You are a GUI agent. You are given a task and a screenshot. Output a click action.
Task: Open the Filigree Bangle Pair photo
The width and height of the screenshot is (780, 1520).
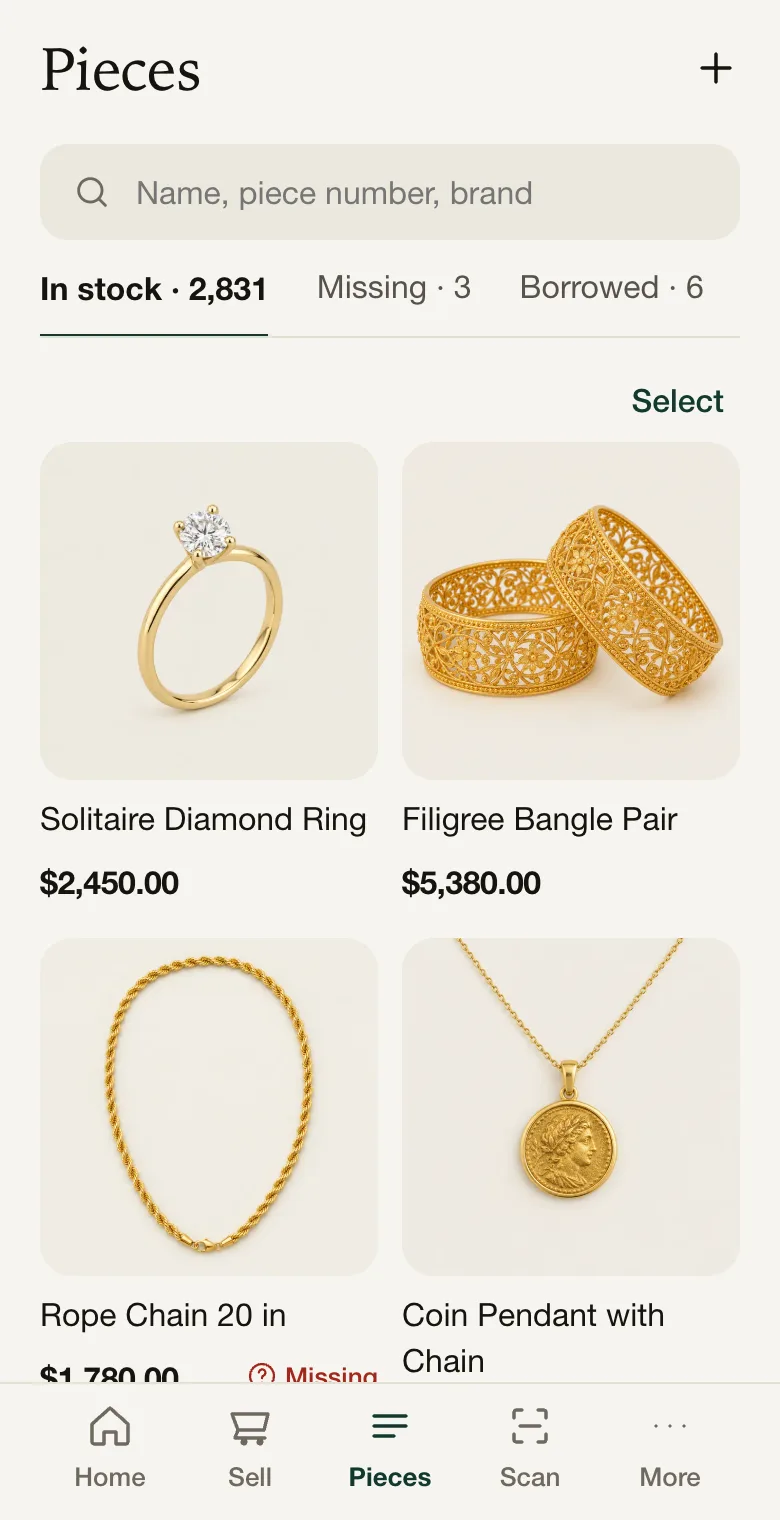pos(571,611)
